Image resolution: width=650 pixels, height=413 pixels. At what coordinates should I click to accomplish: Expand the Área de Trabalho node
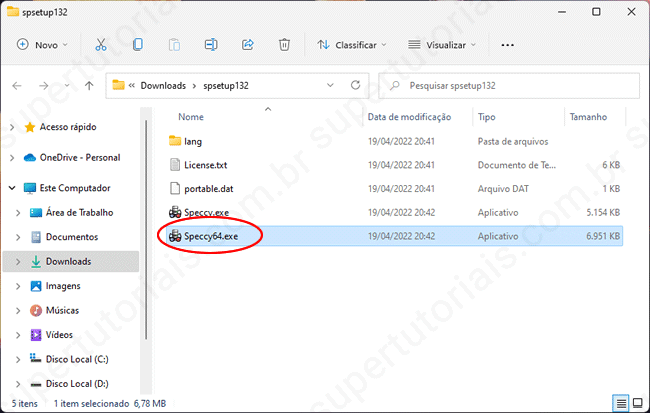18,212
